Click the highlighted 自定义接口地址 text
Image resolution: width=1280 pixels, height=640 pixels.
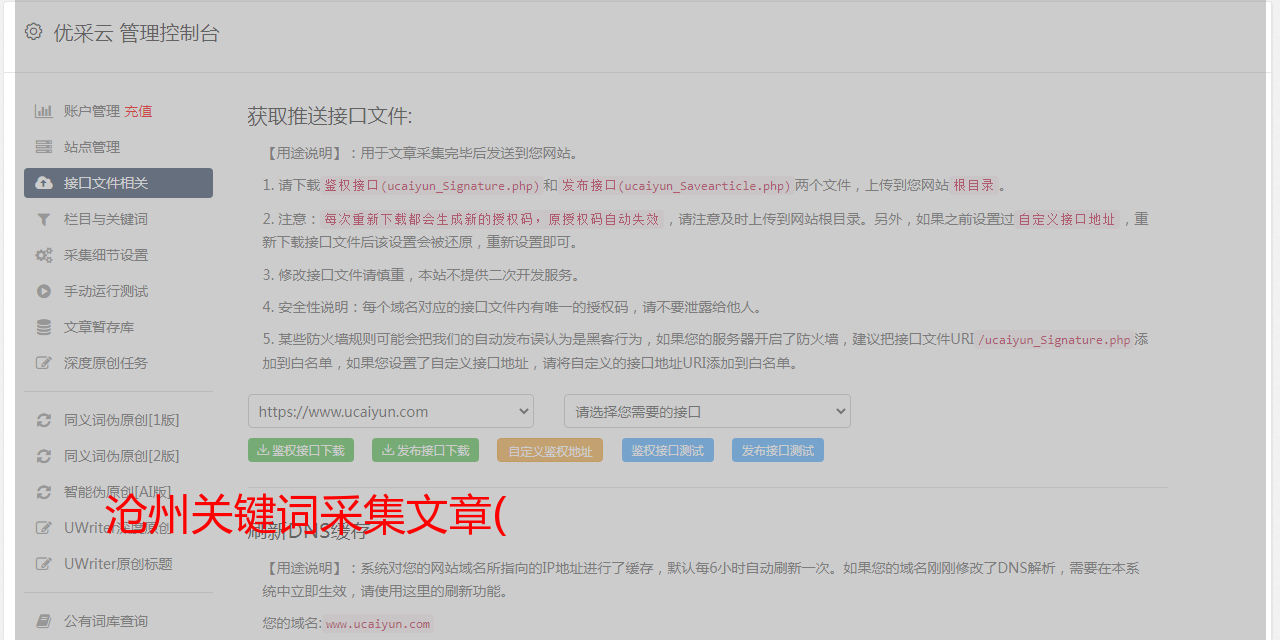[x=1067, y=219]
